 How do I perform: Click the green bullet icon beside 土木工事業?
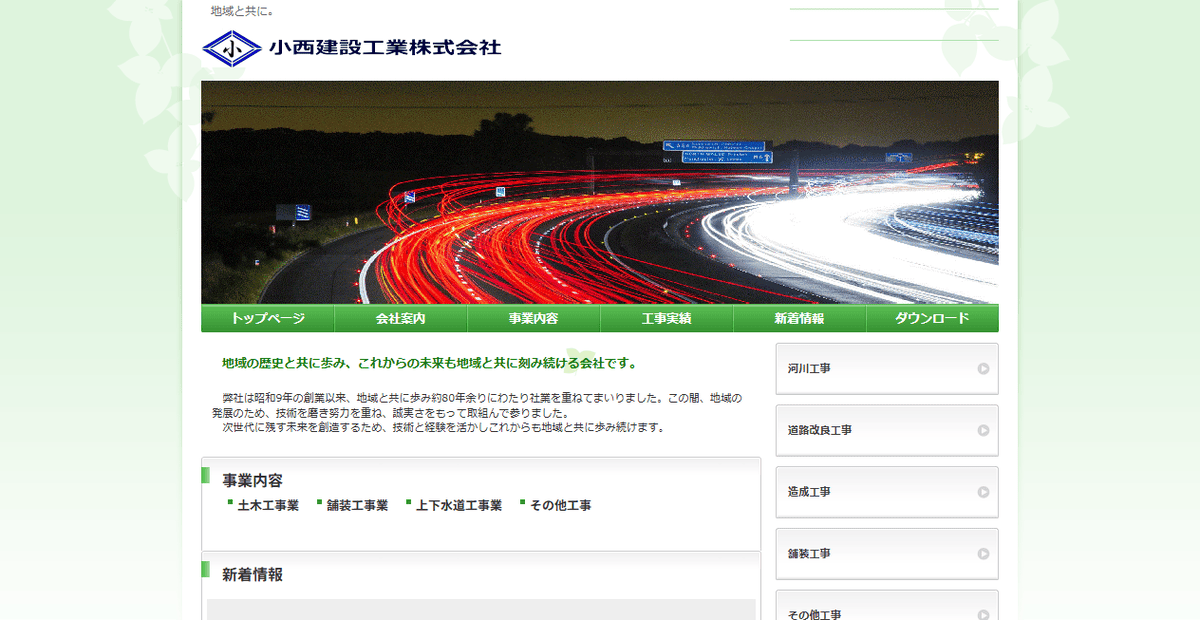[229, 503]
